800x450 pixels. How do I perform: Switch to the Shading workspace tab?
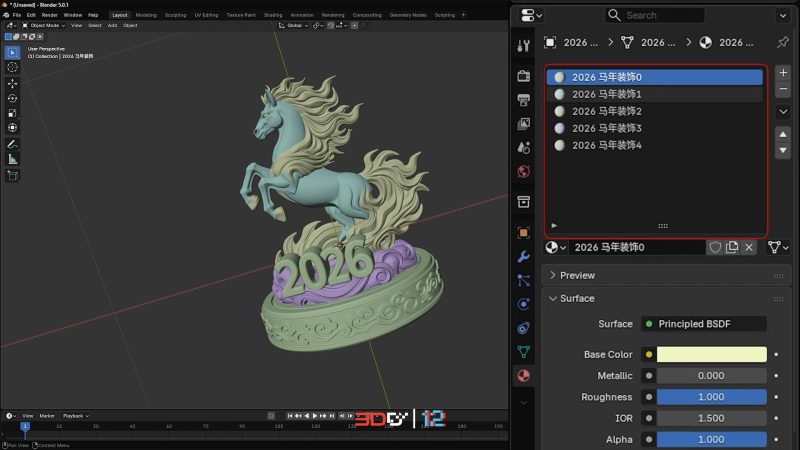click(271, 15)
